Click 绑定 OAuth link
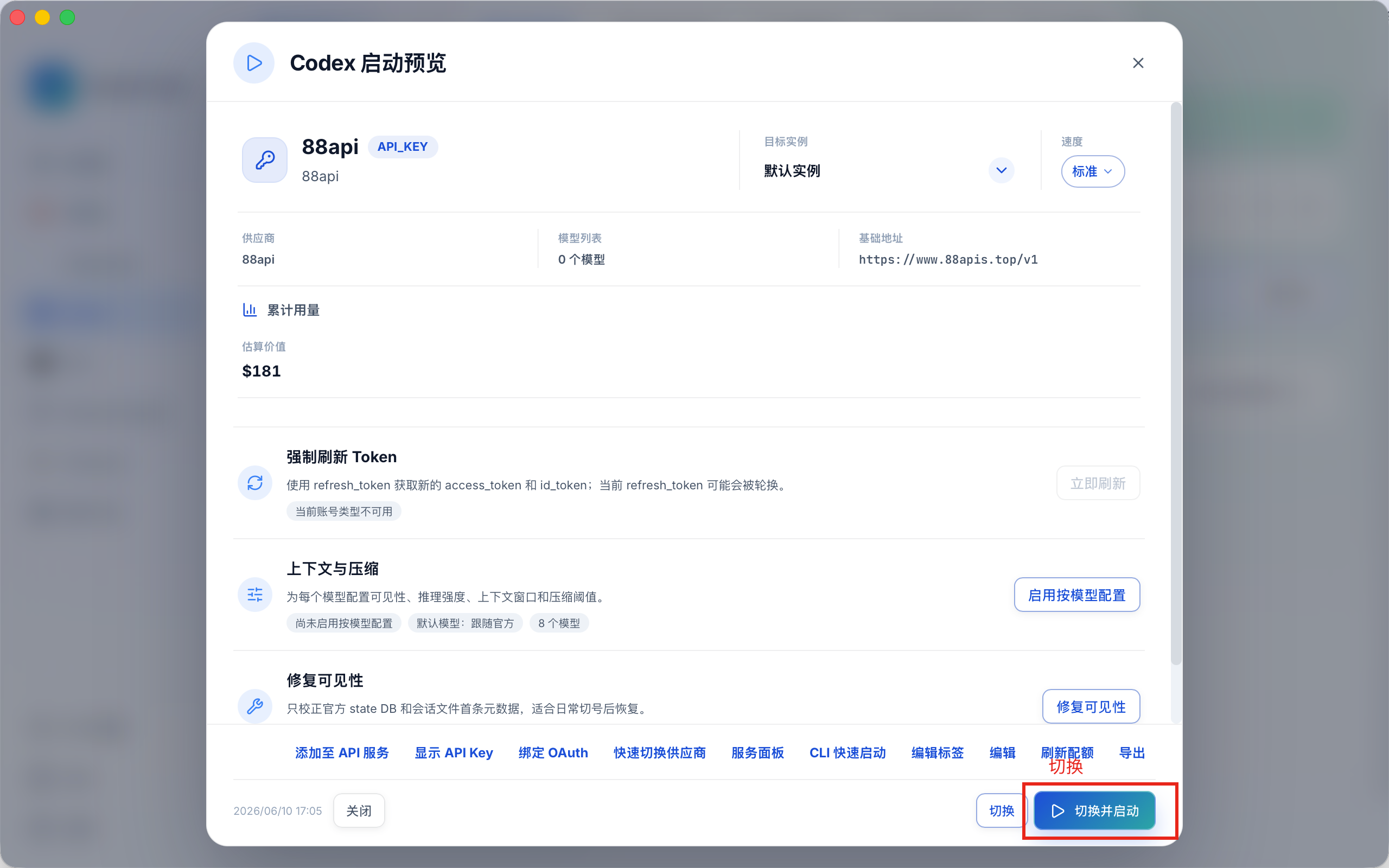 553,752
